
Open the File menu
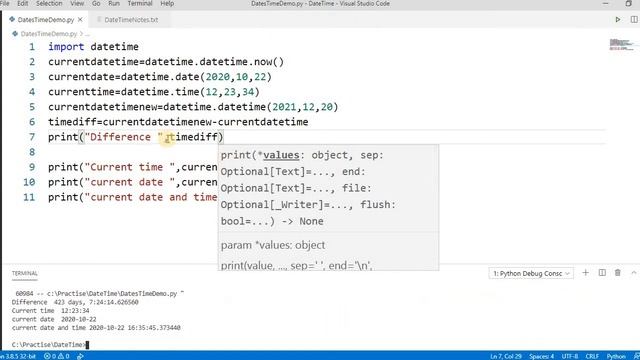click(5, 4)
